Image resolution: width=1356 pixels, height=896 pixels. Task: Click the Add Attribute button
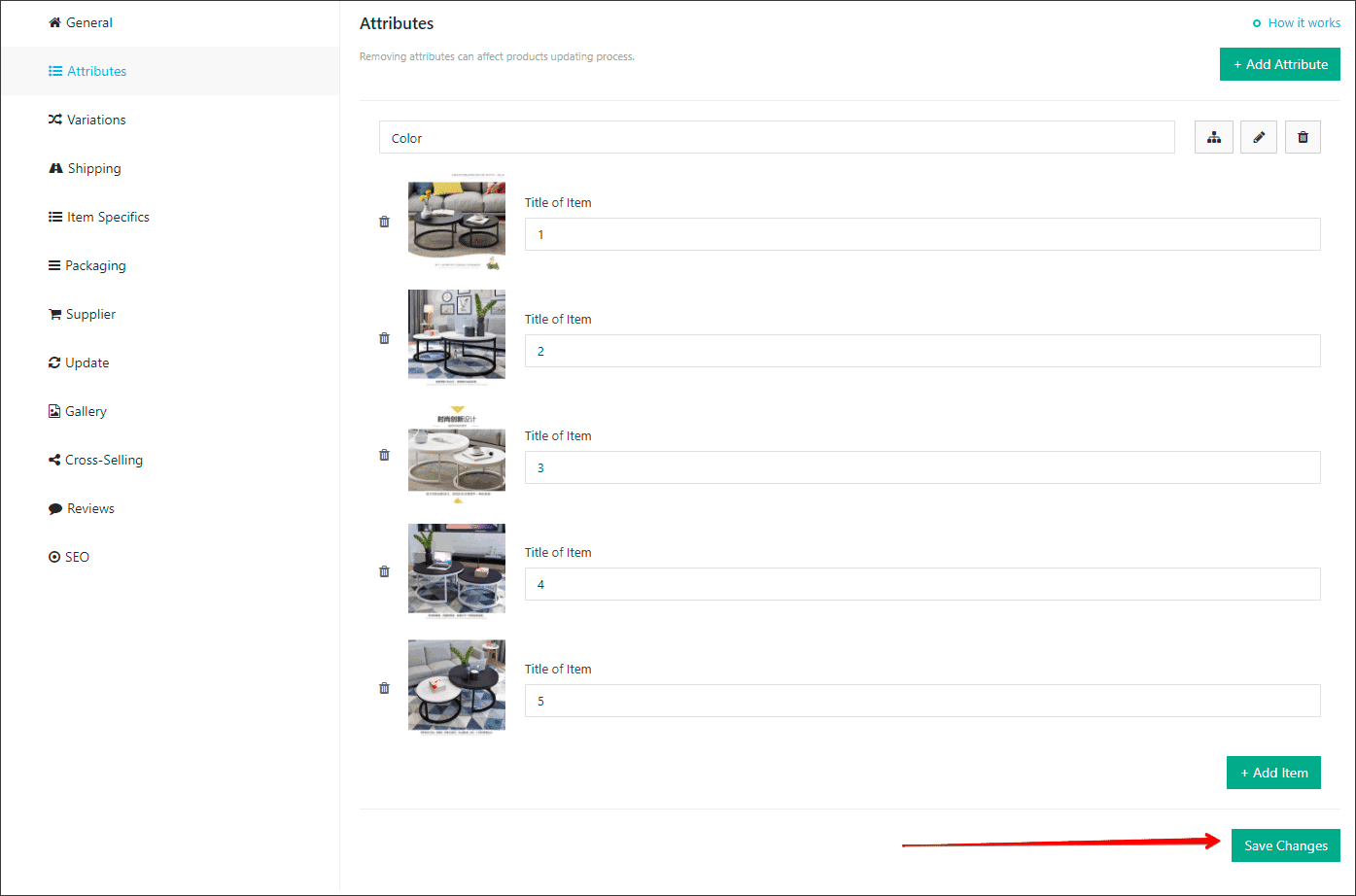(x=1280, y=64)
